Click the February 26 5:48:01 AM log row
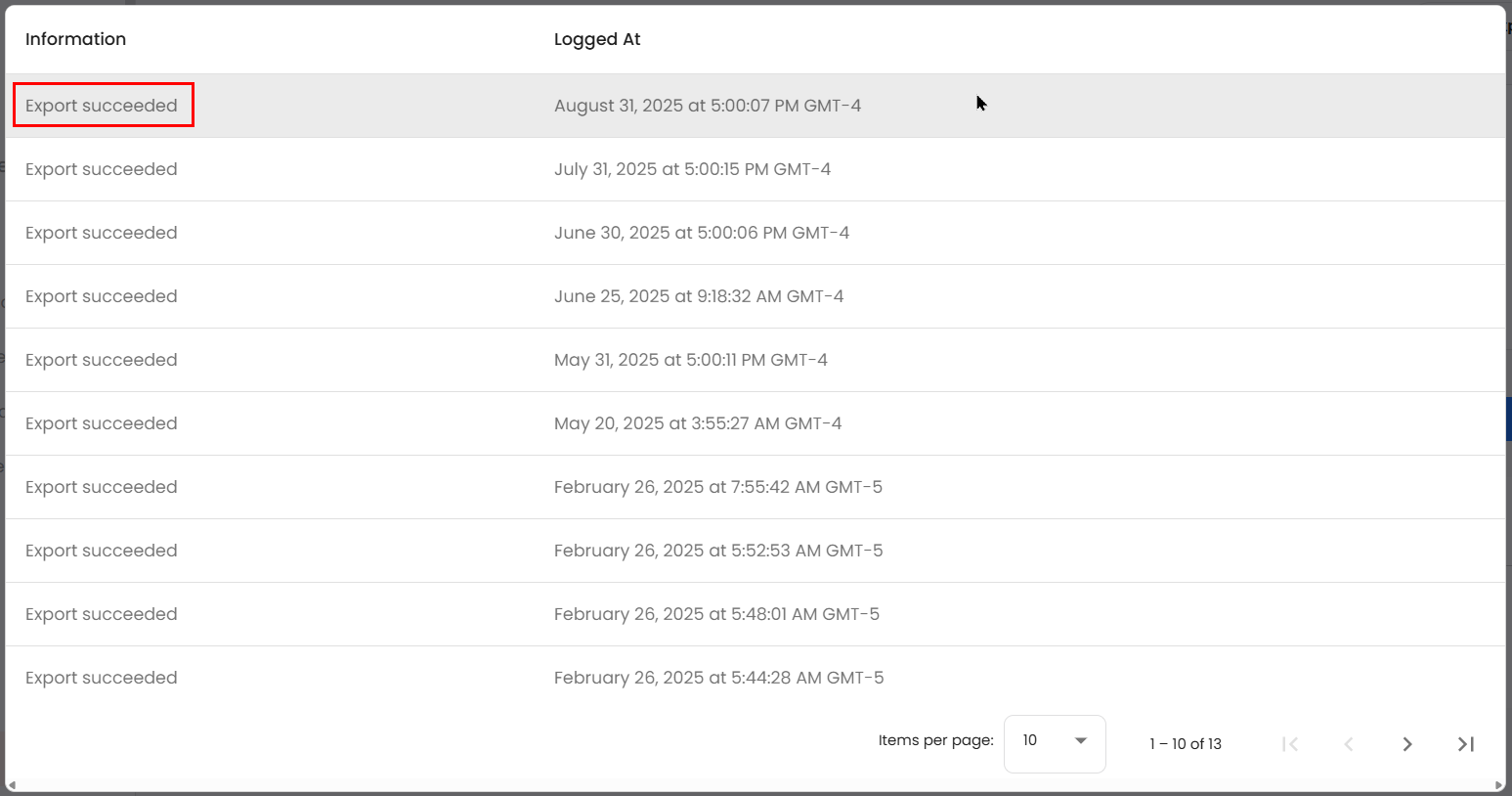 click(x=716, y=614)
